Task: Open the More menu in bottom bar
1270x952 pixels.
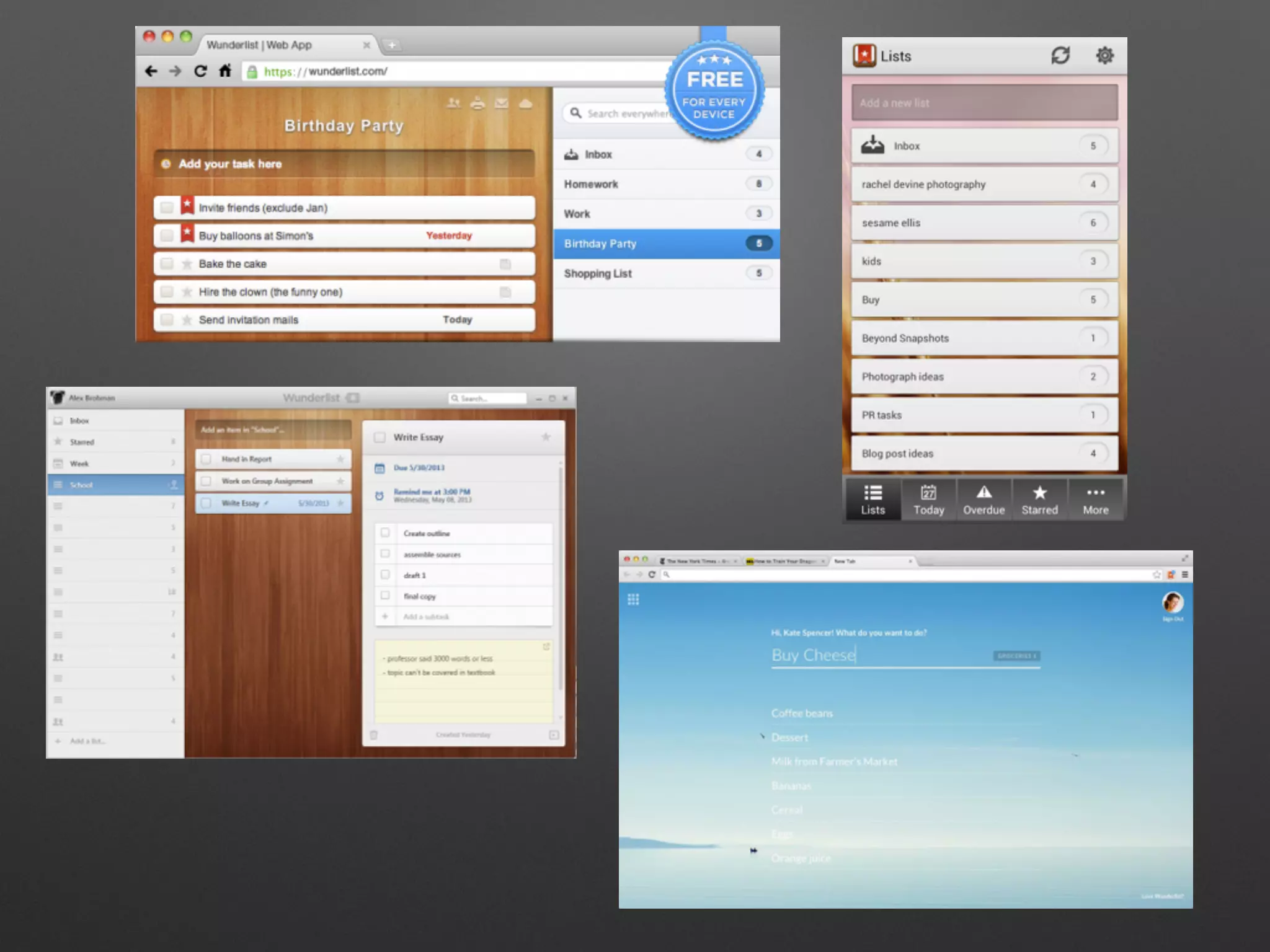Action: (1095, 500)
